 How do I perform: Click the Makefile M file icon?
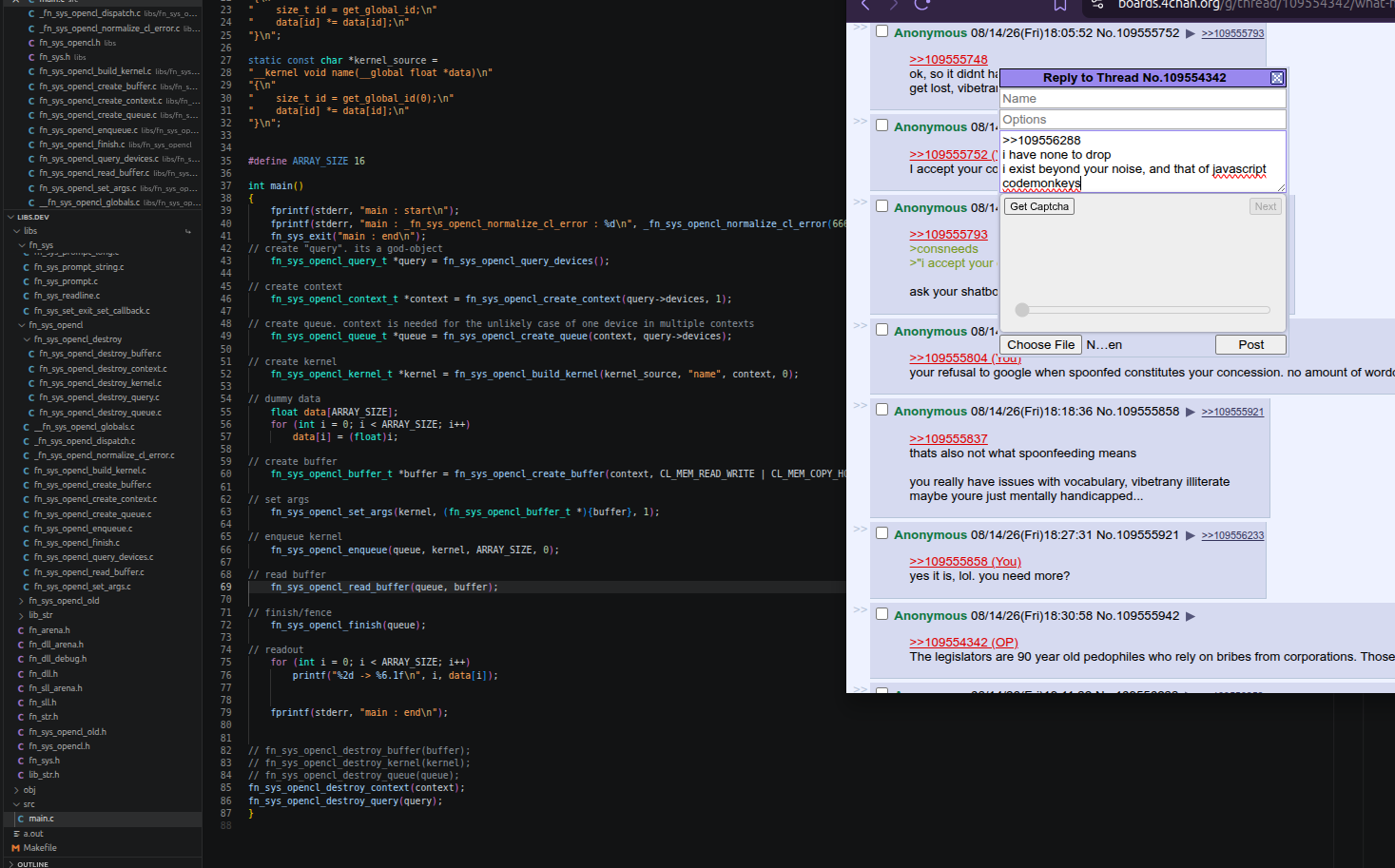coord(15,848)
